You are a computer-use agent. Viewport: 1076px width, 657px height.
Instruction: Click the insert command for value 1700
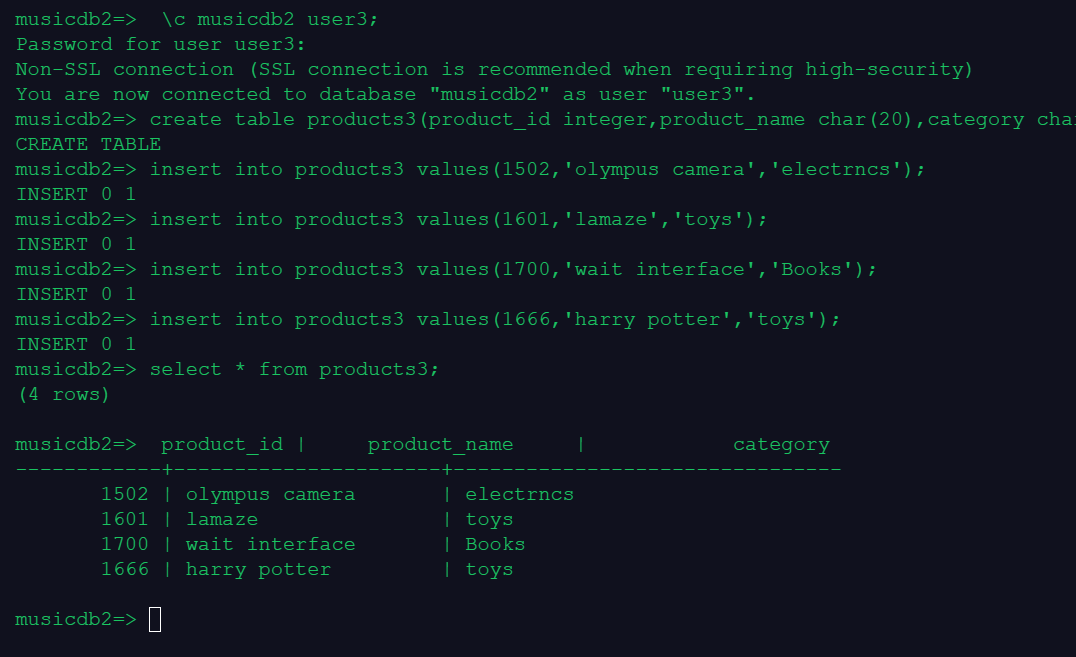(512, 269)
